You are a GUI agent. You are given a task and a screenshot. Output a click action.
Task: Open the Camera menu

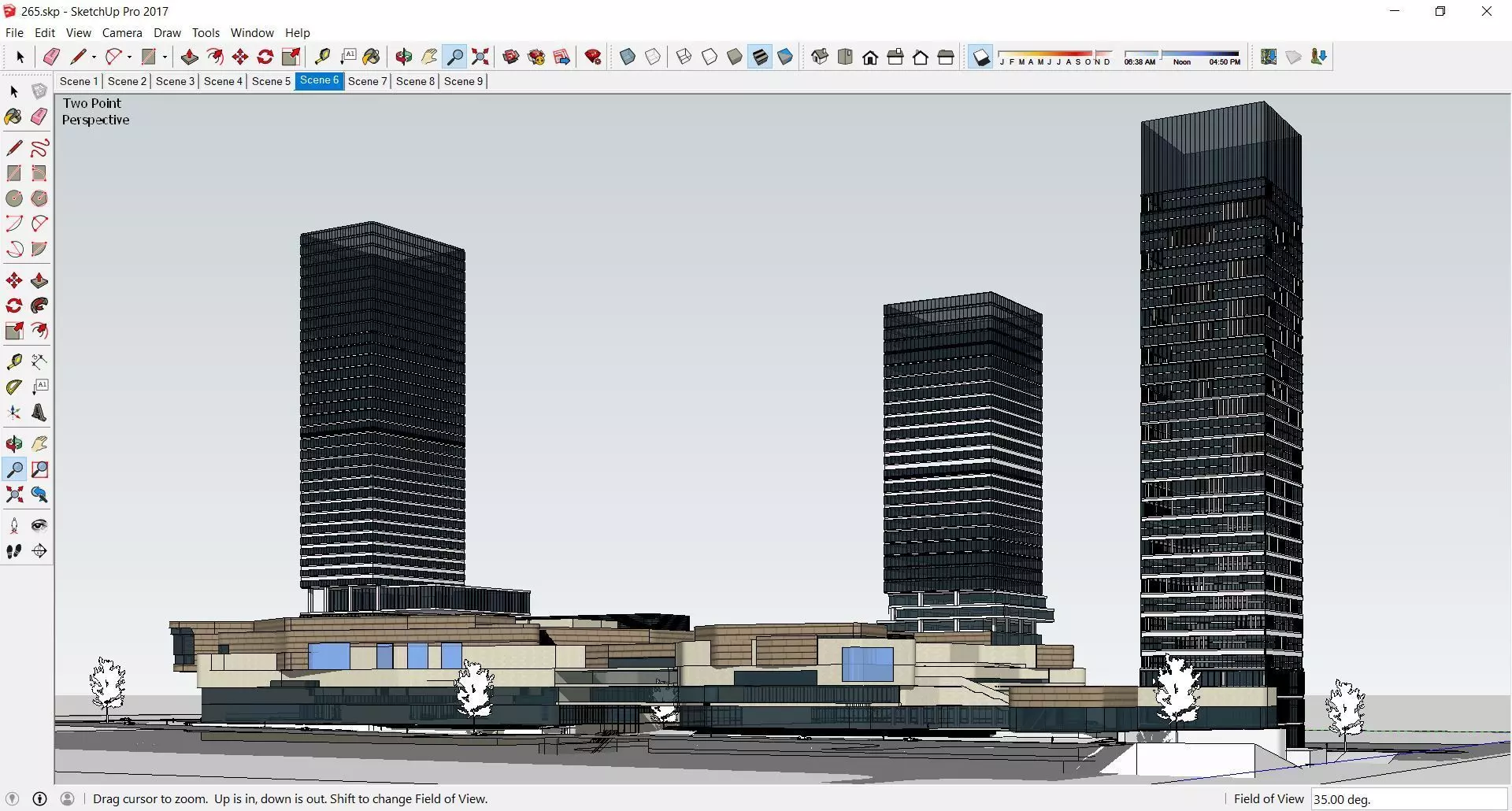122,32
